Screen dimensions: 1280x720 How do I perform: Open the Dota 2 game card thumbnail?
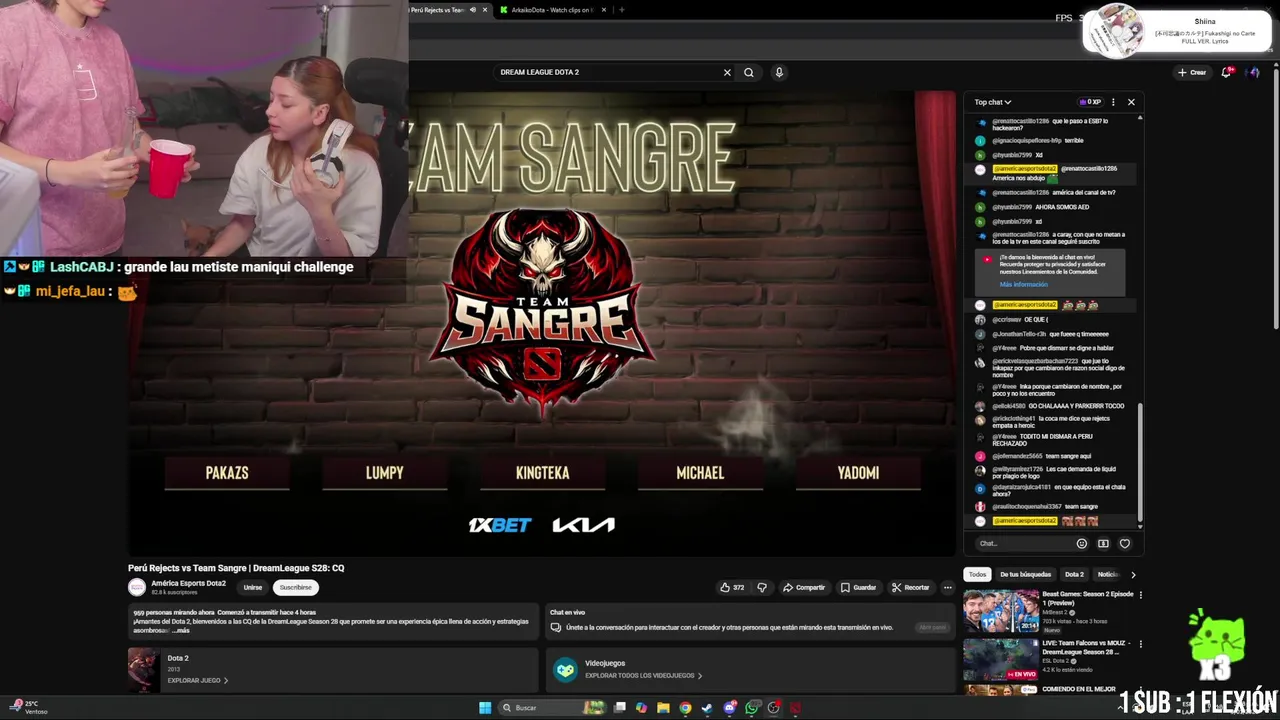pyautogui.click(x=143, y=670)
